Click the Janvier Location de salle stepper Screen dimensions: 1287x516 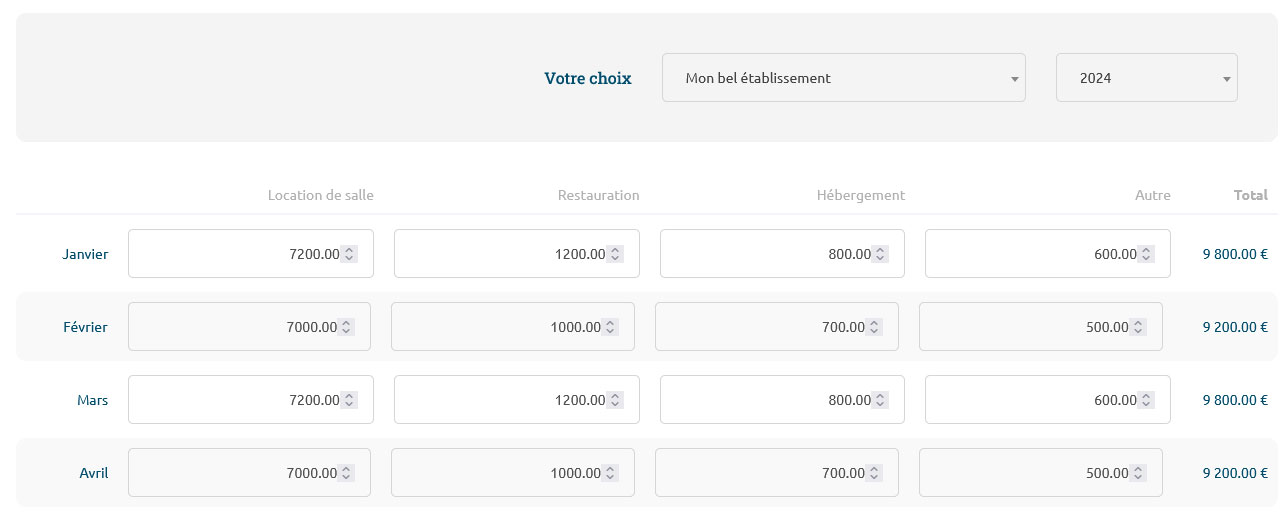(x=349, y=254)
